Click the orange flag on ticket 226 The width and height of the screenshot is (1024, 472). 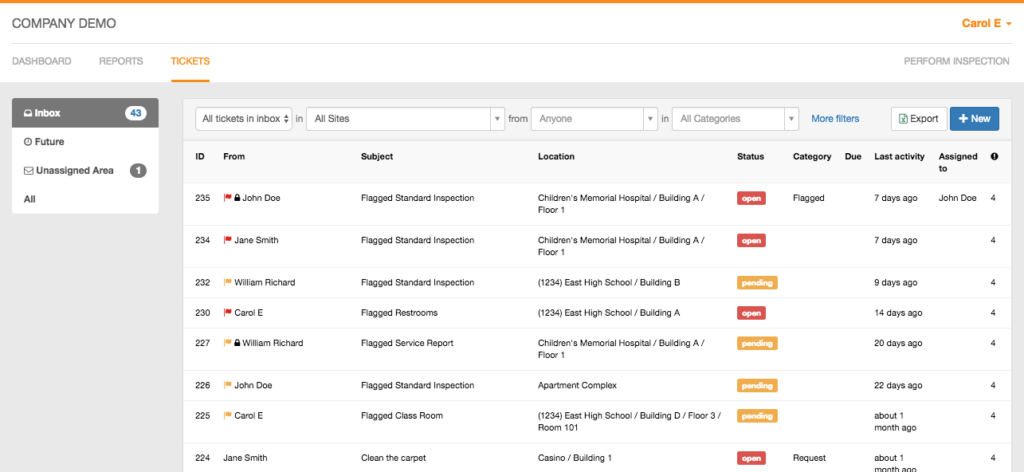tap(227, 385)
